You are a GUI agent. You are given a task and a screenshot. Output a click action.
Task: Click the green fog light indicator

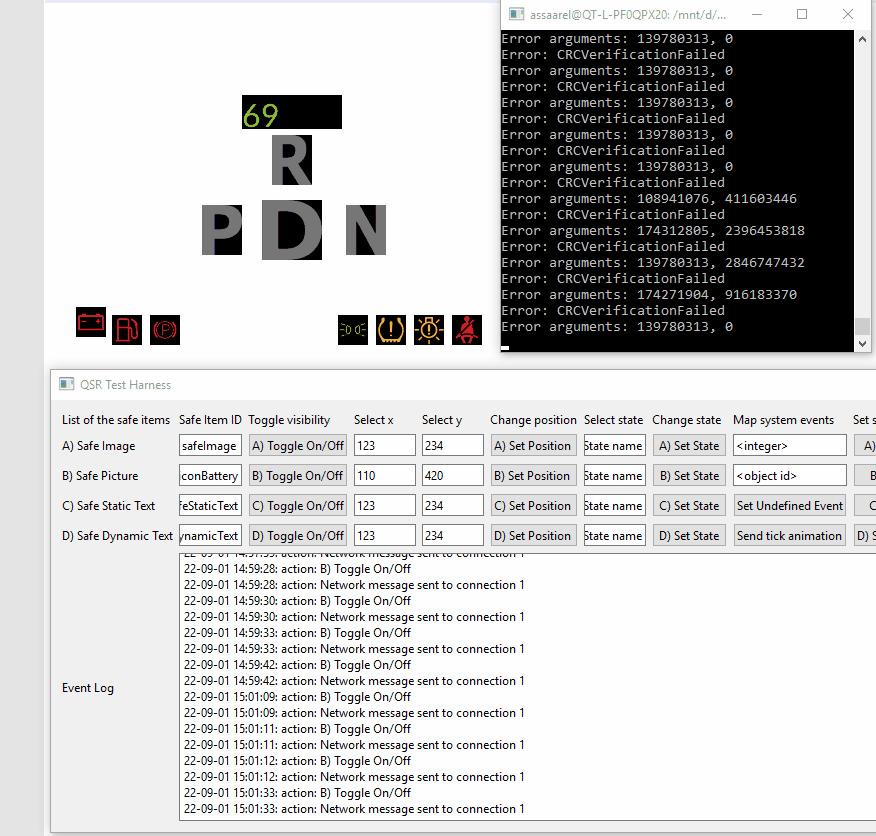[352, 329]
